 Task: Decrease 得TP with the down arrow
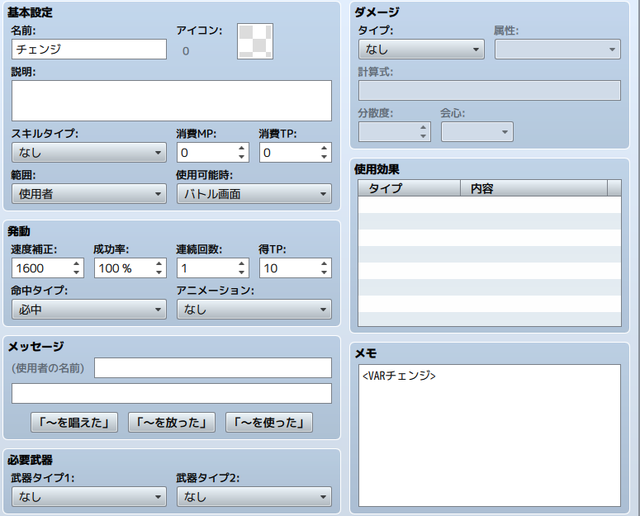(324, 273)
